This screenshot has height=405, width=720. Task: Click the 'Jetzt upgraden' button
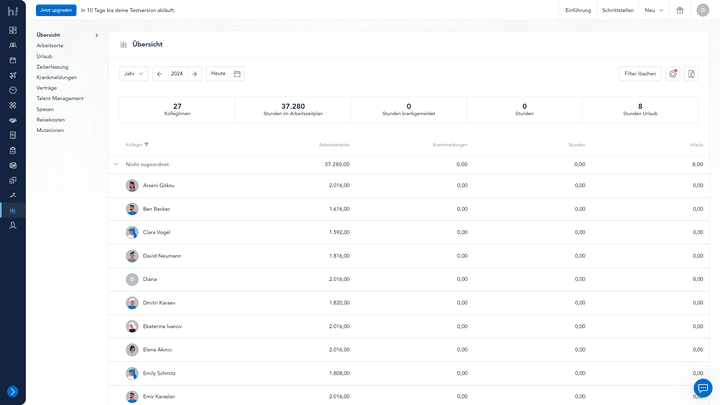click(x=56, y=10)
